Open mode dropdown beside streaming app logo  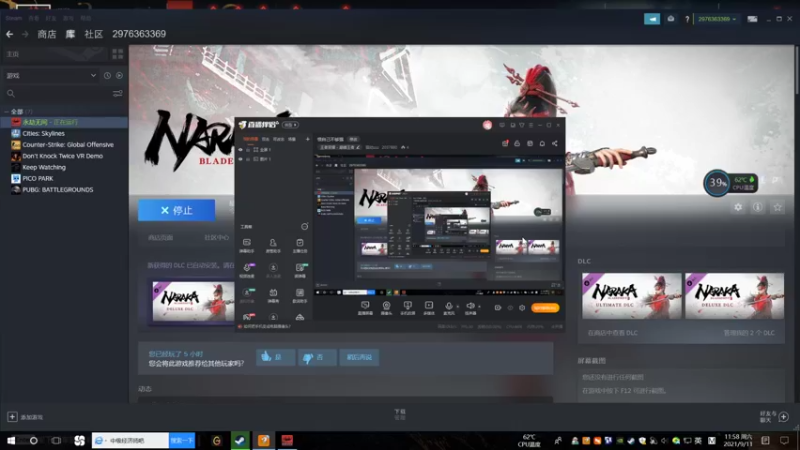pyautogui.click(x=291, y=125)
